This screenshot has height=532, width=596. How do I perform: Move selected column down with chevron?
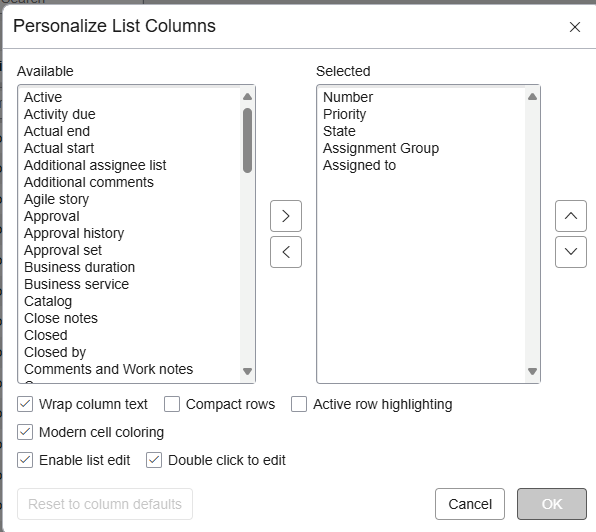point(571,252)
